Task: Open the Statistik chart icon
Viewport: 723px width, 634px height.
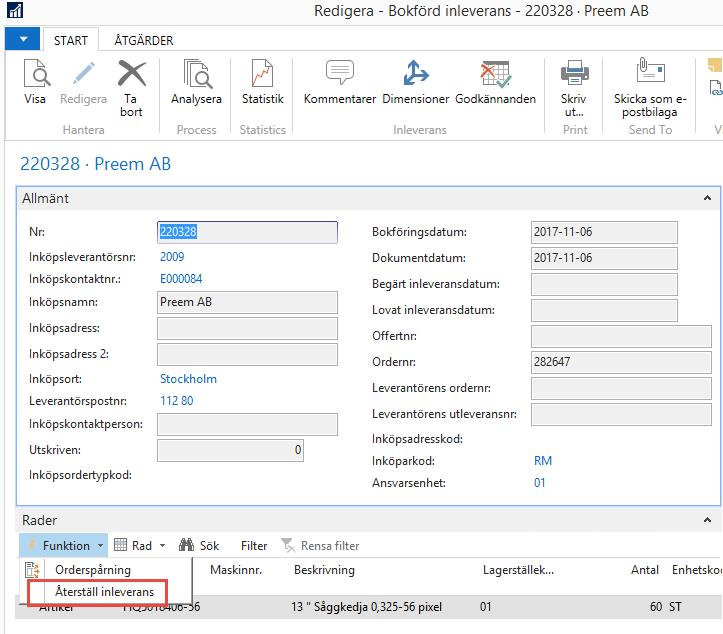Action: 262,73
